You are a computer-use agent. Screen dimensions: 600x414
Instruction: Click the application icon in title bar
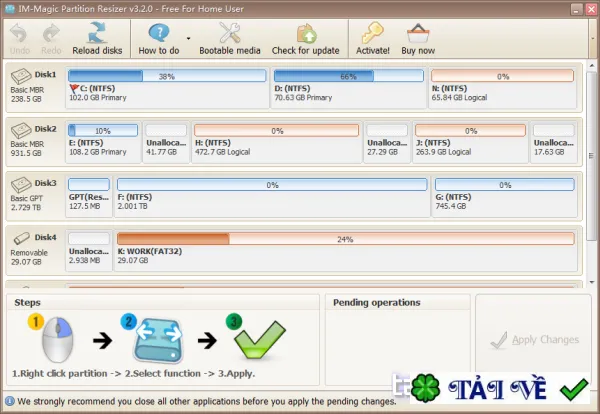[x=10, y=8]
